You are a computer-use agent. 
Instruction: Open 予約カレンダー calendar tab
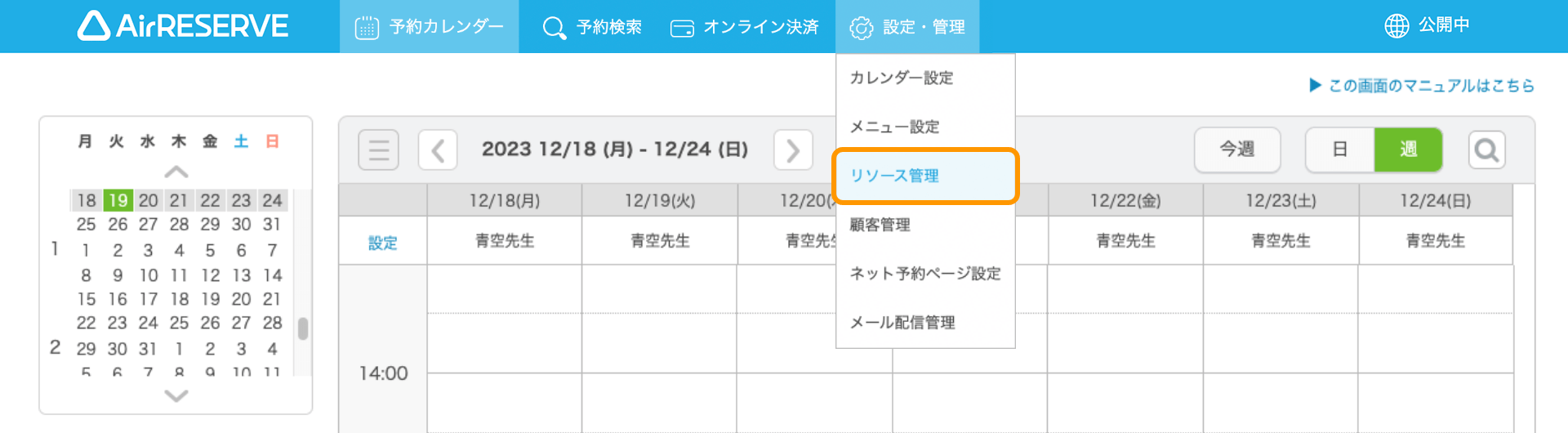pyautogui.click(x=430, y=27)
